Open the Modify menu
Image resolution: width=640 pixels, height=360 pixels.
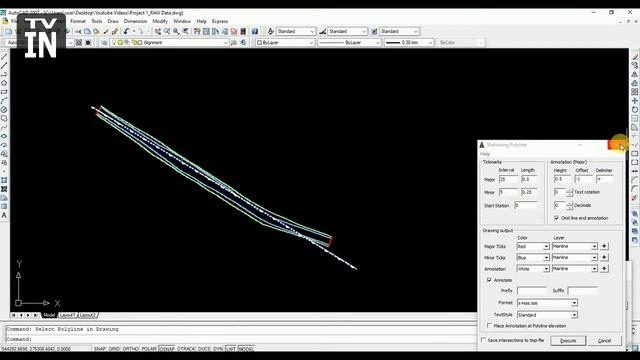coord(160,21)
